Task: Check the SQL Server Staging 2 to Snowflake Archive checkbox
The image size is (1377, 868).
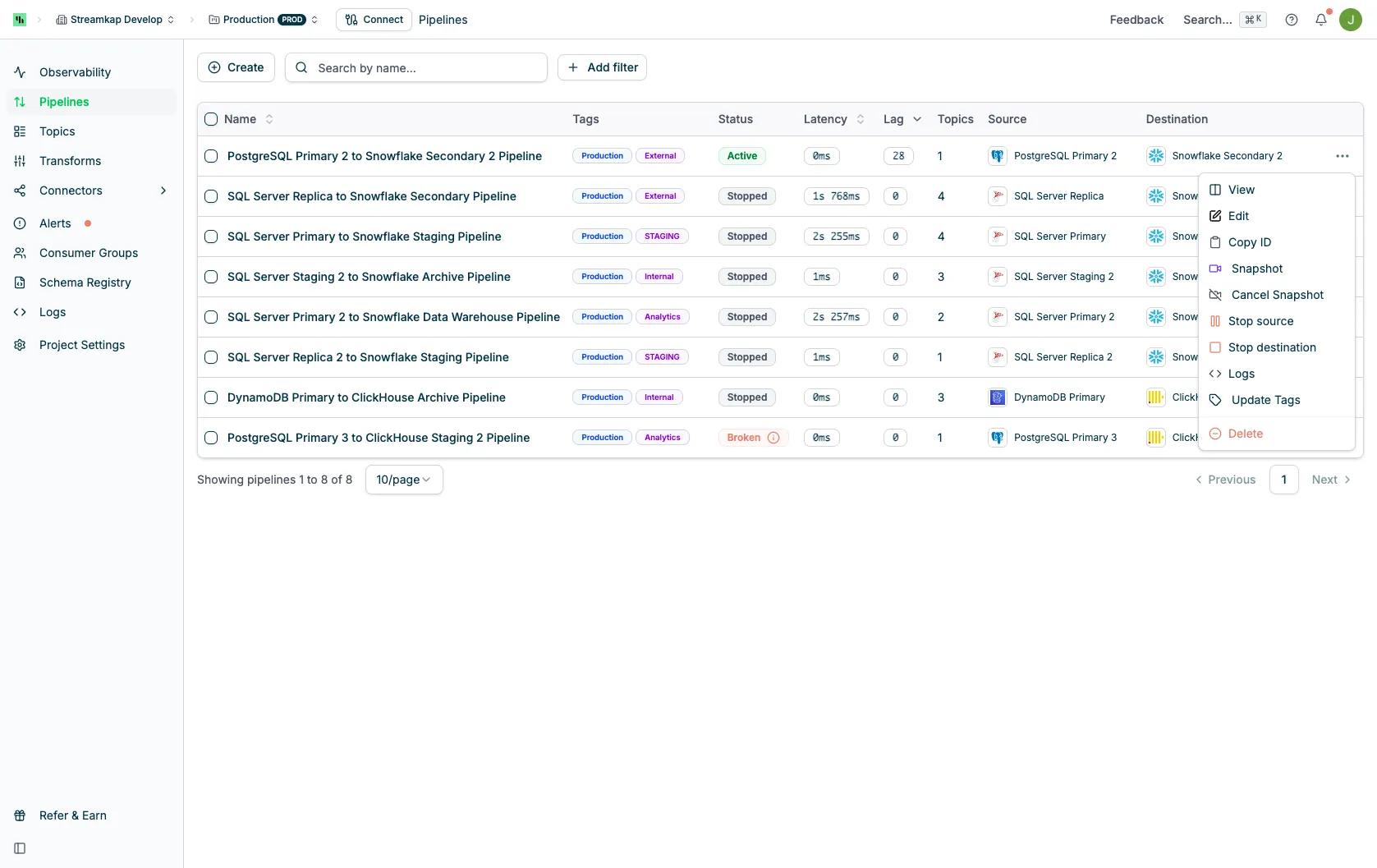Action: [x=211, y=277]
